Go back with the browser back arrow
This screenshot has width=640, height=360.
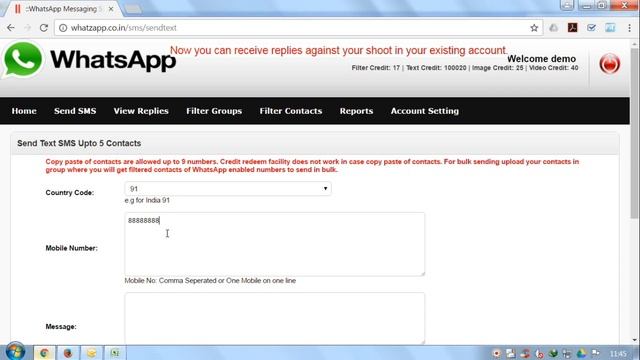click(11, 28)
